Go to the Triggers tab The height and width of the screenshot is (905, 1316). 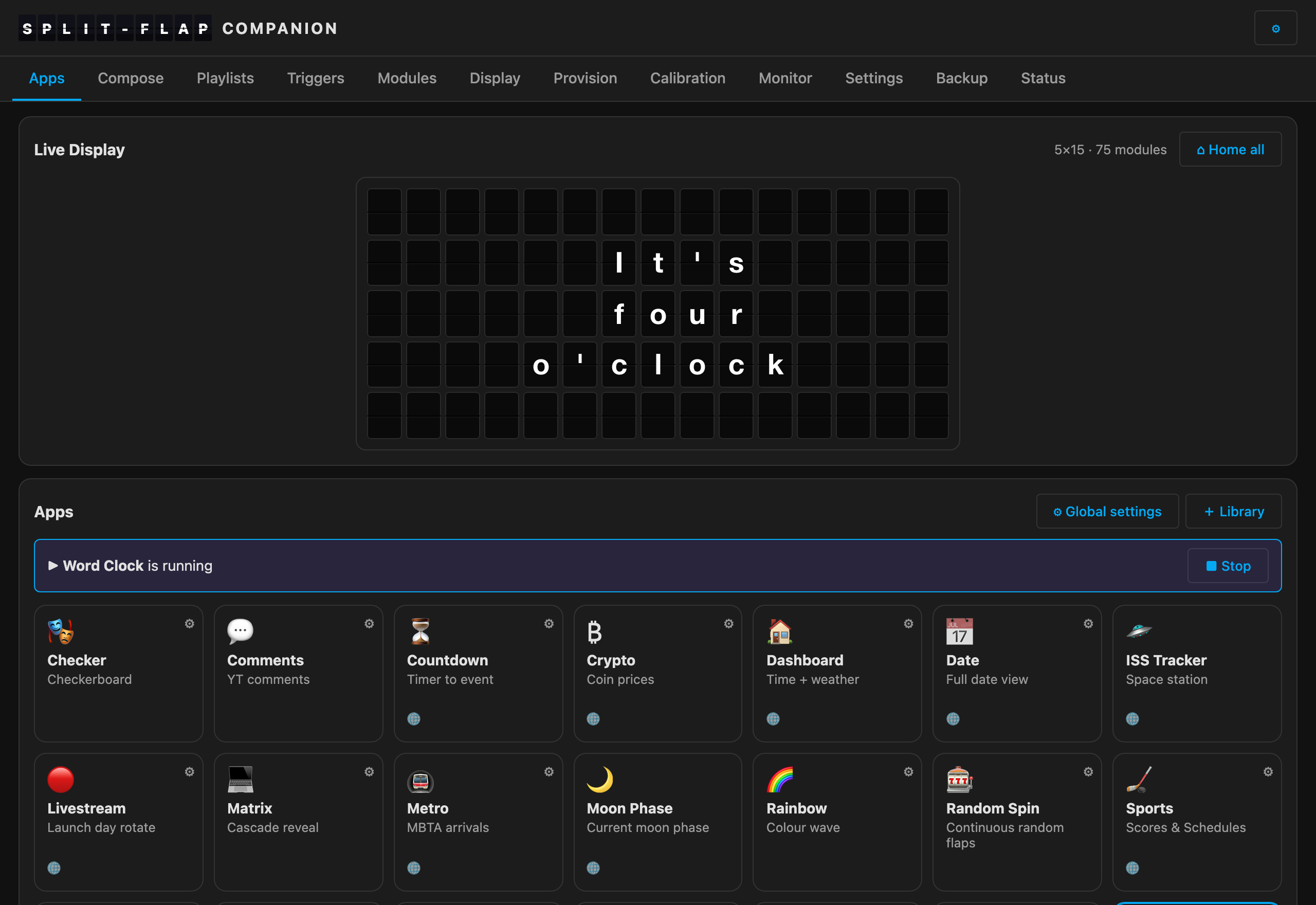click(x=316, y=78)
